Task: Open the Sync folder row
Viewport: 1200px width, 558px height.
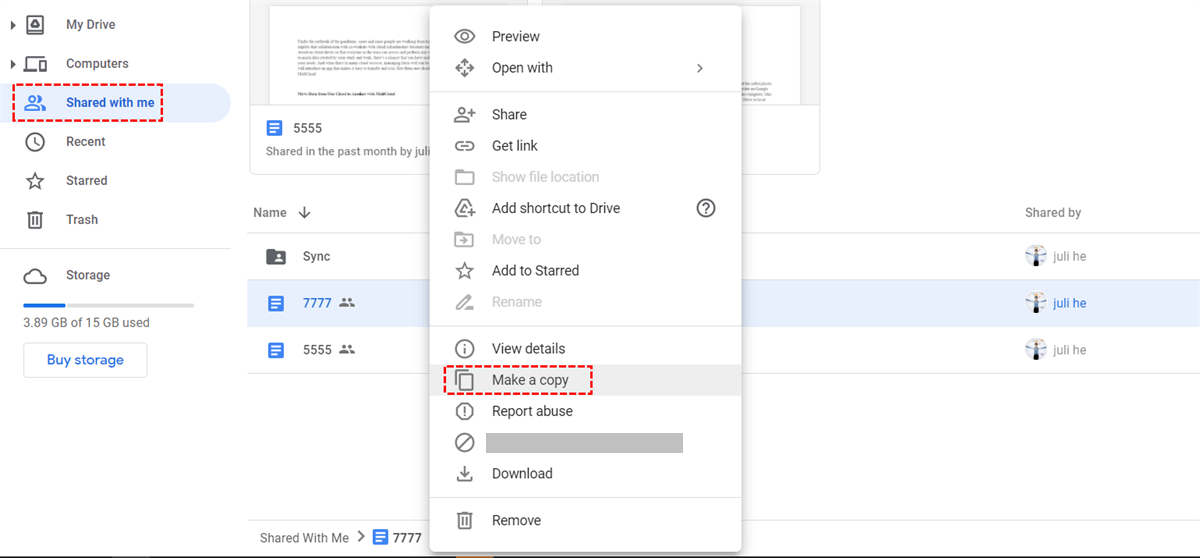Action: point(316,257)
